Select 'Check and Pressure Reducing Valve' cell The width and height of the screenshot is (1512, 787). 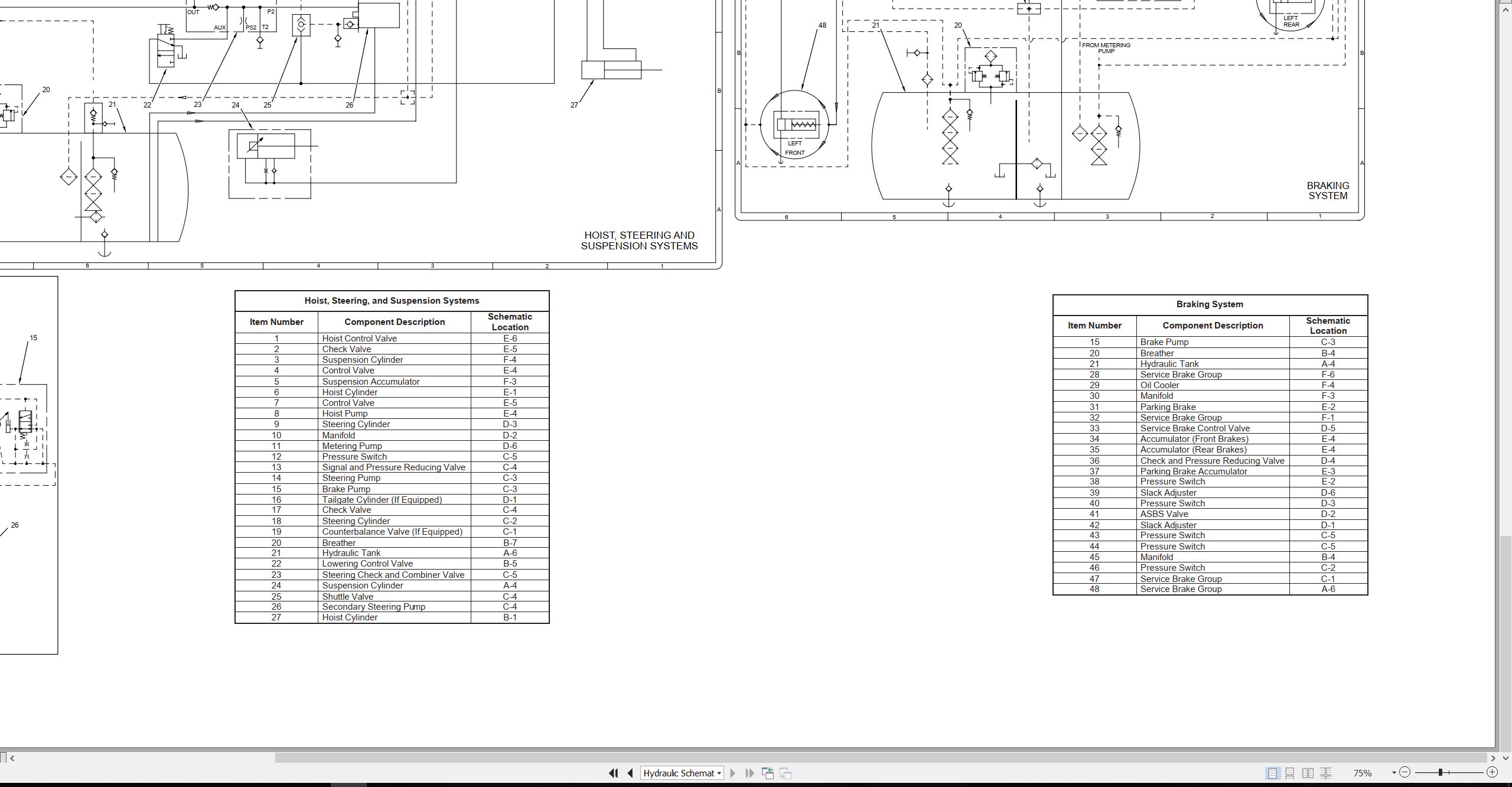[x=1213, y=461]
